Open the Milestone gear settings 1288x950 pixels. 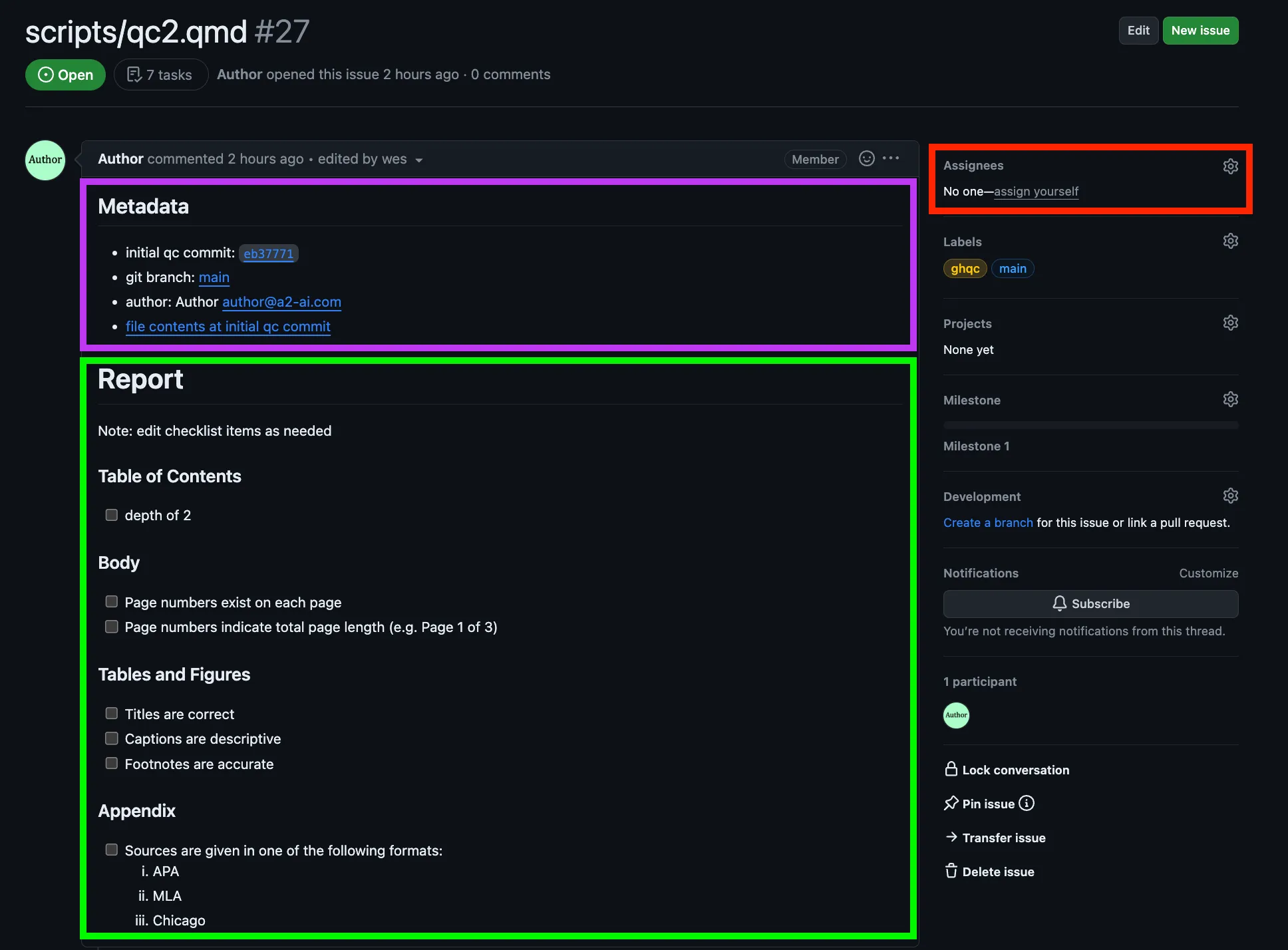pos(1230,399)
